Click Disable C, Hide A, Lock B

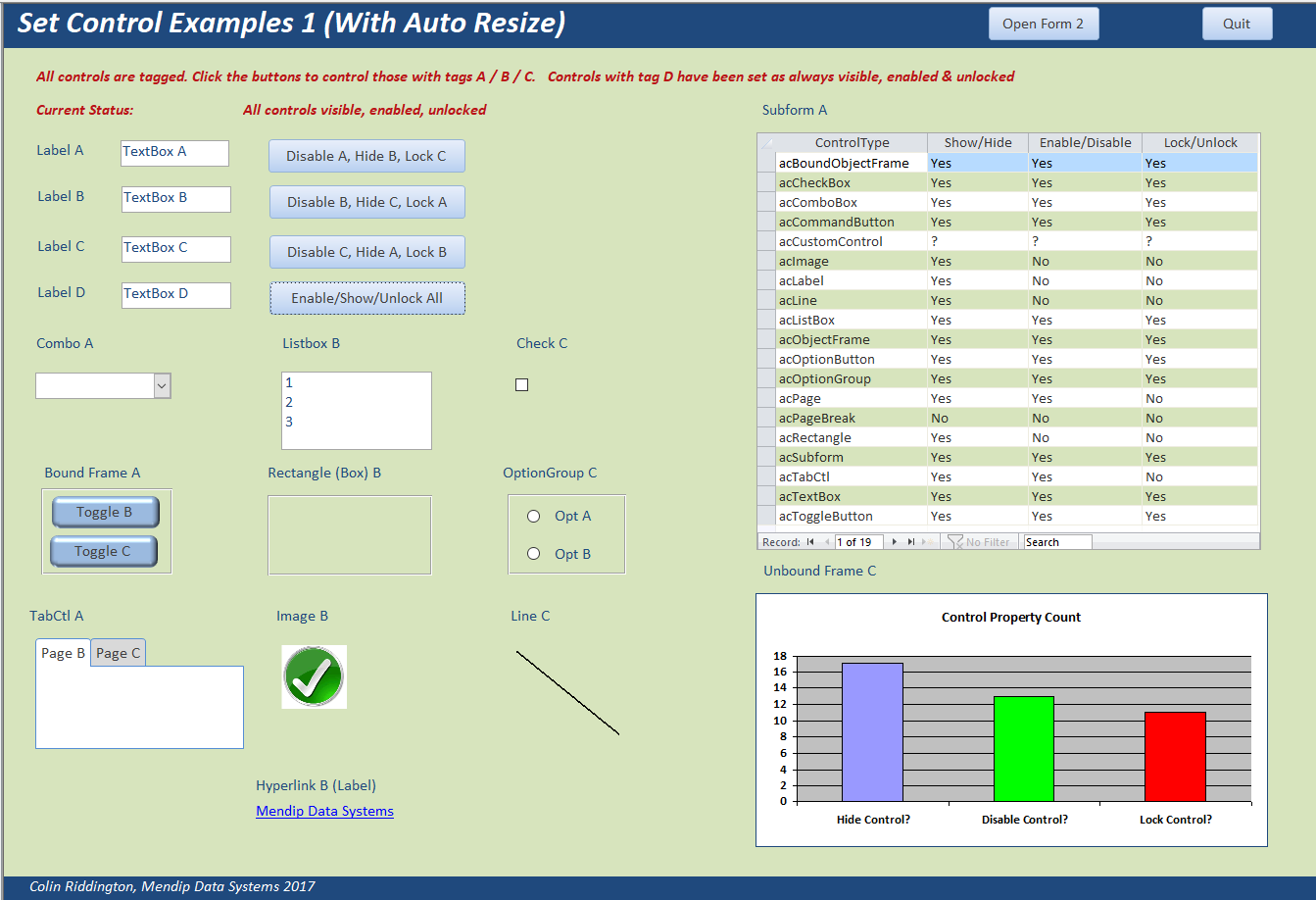click(x=367, y=252)
